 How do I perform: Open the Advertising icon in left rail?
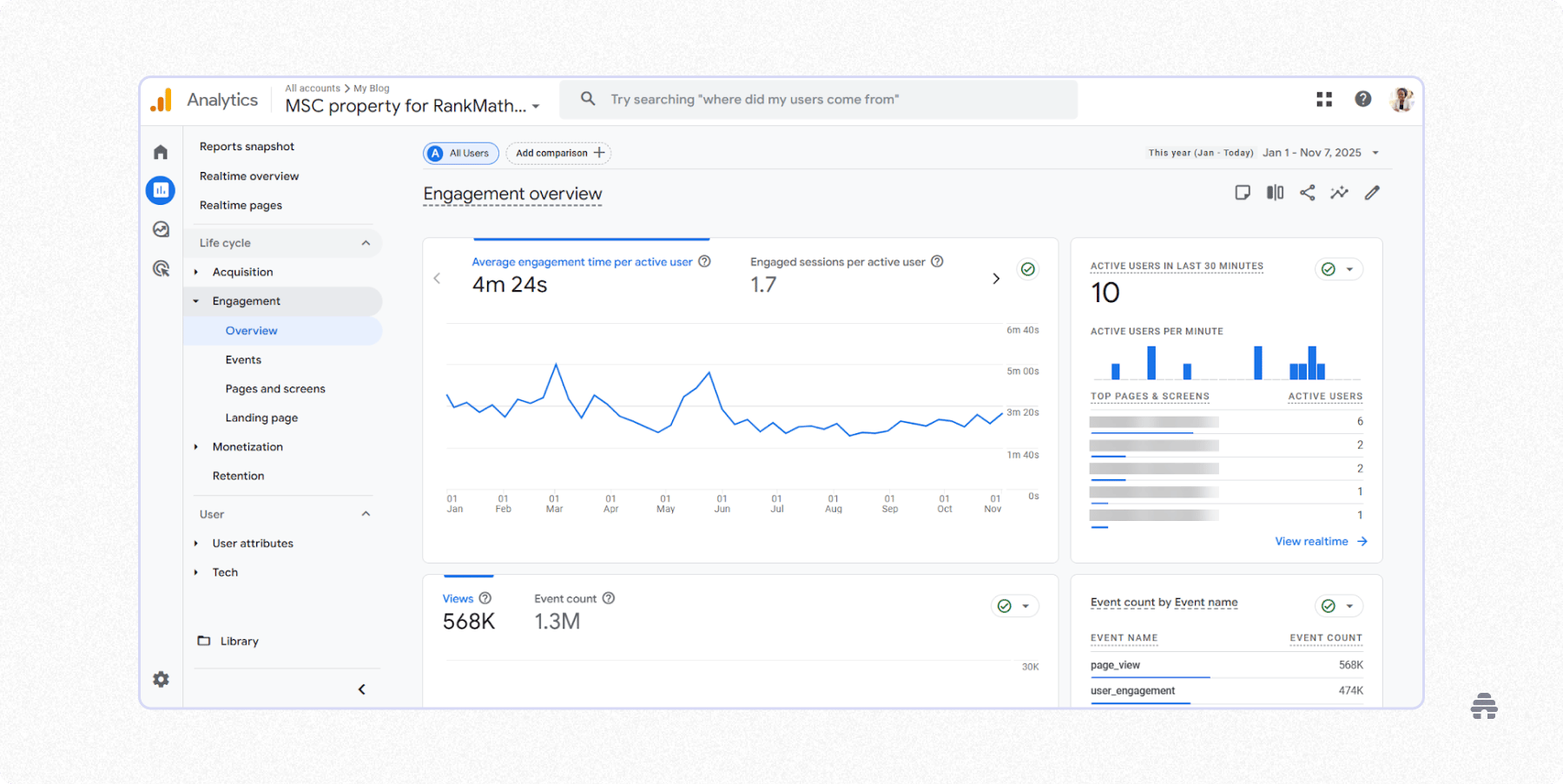[161, 268]
